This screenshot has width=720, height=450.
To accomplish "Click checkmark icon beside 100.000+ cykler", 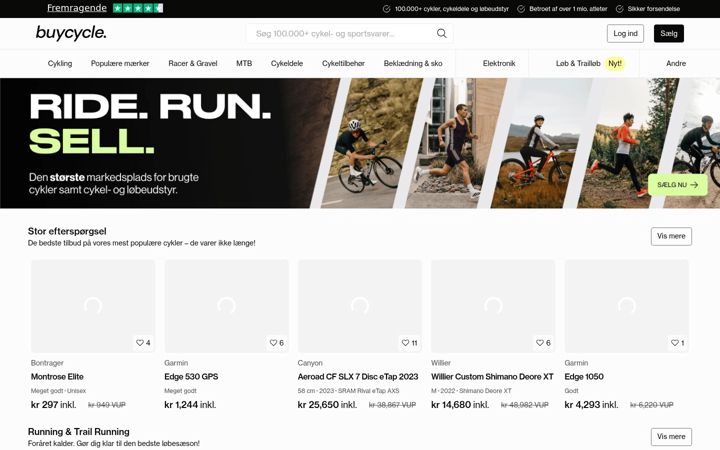I will 387,9.
